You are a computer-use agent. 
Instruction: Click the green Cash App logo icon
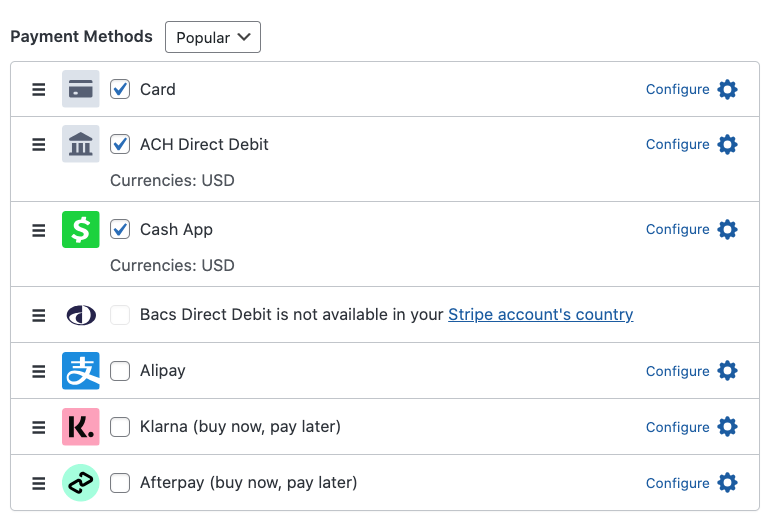81,229
